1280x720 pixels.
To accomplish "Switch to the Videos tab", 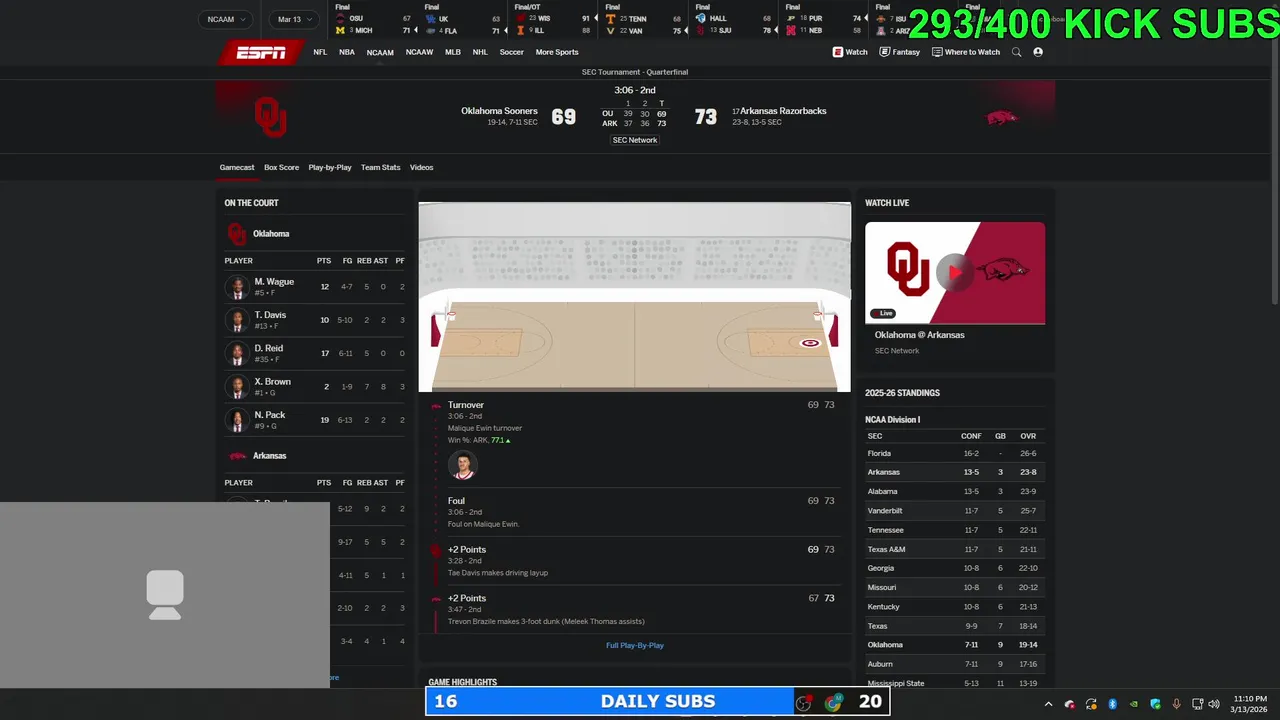I will click(x=421, y=167).
